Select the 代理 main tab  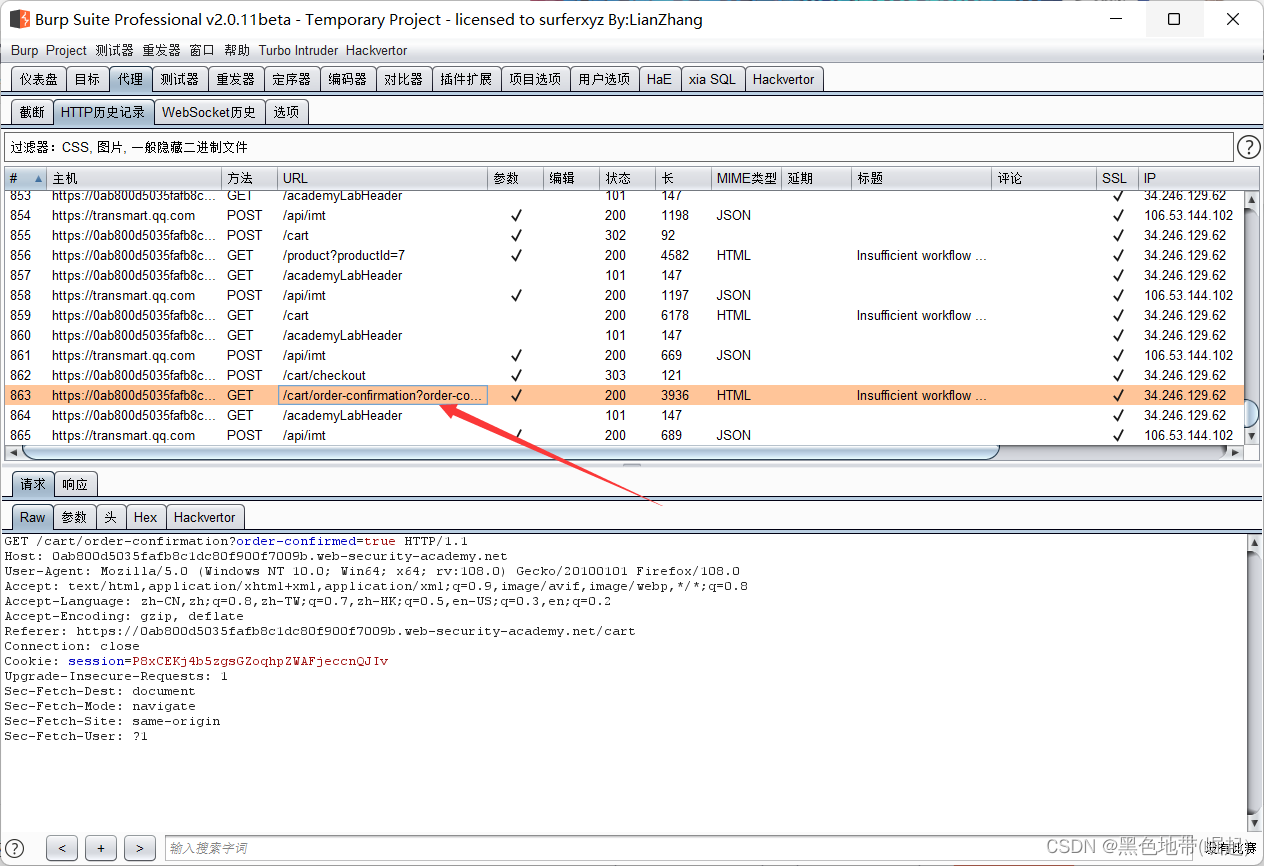tap(130, 79)
